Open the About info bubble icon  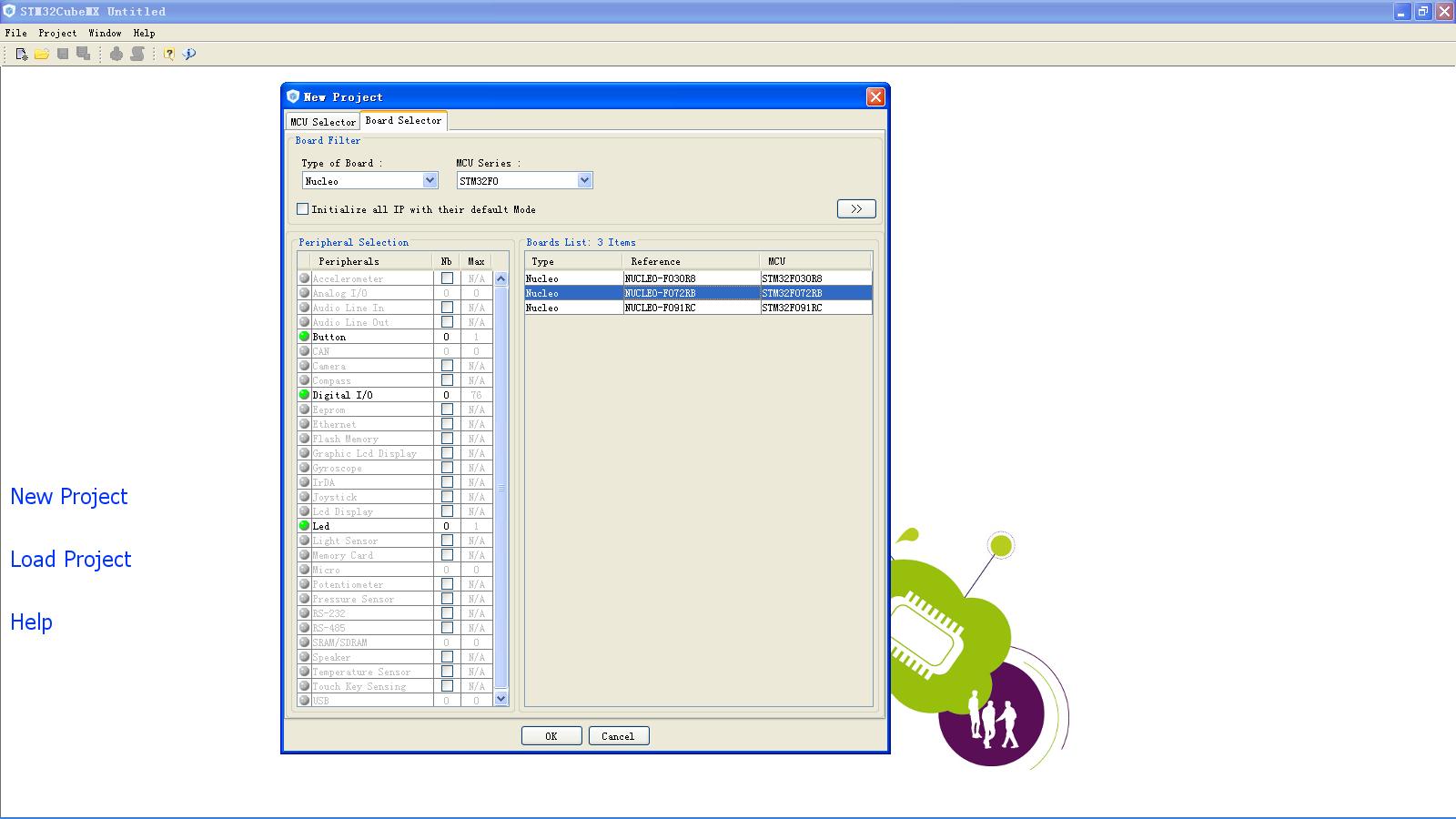189,54
